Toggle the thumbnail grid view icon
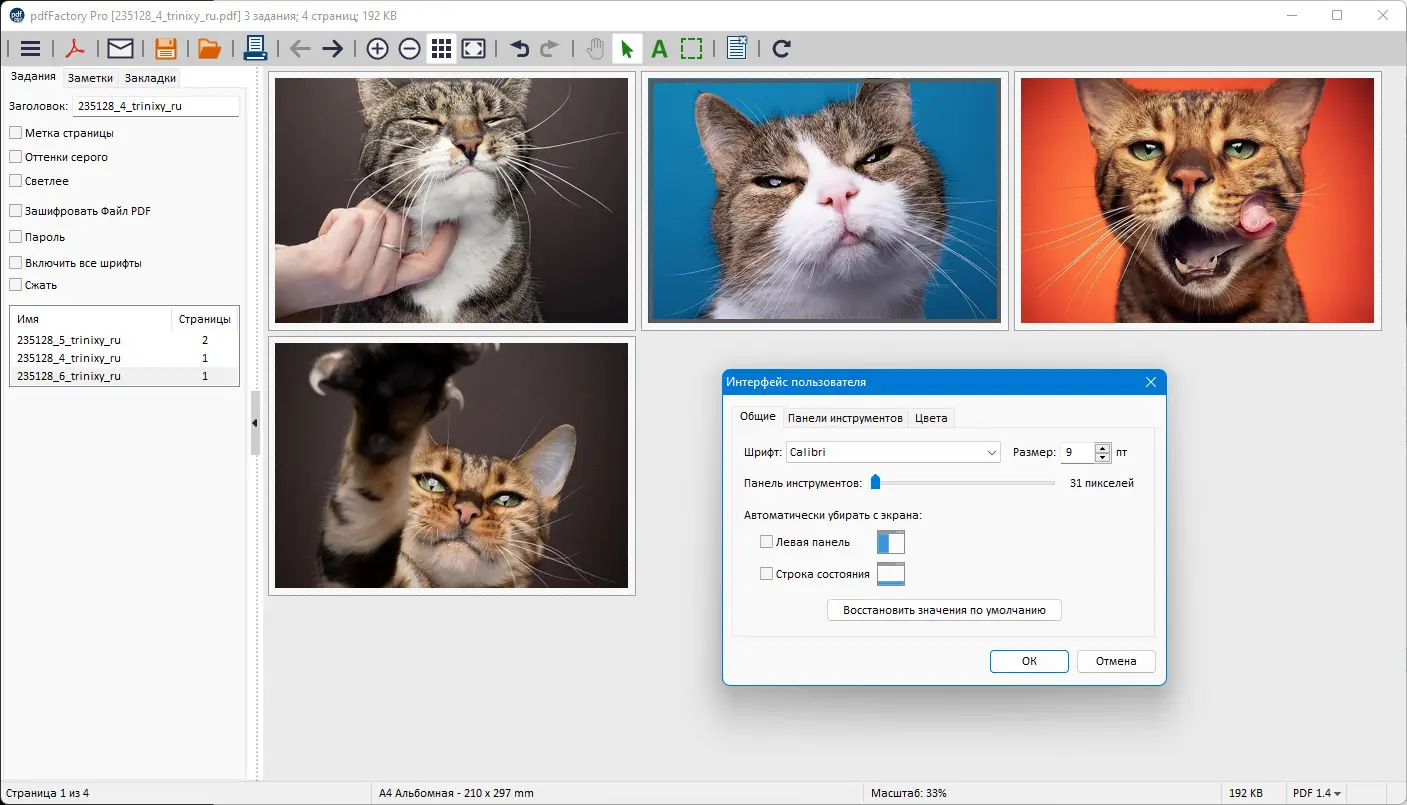The image size is (1407, 805). (x=441, y=48)
